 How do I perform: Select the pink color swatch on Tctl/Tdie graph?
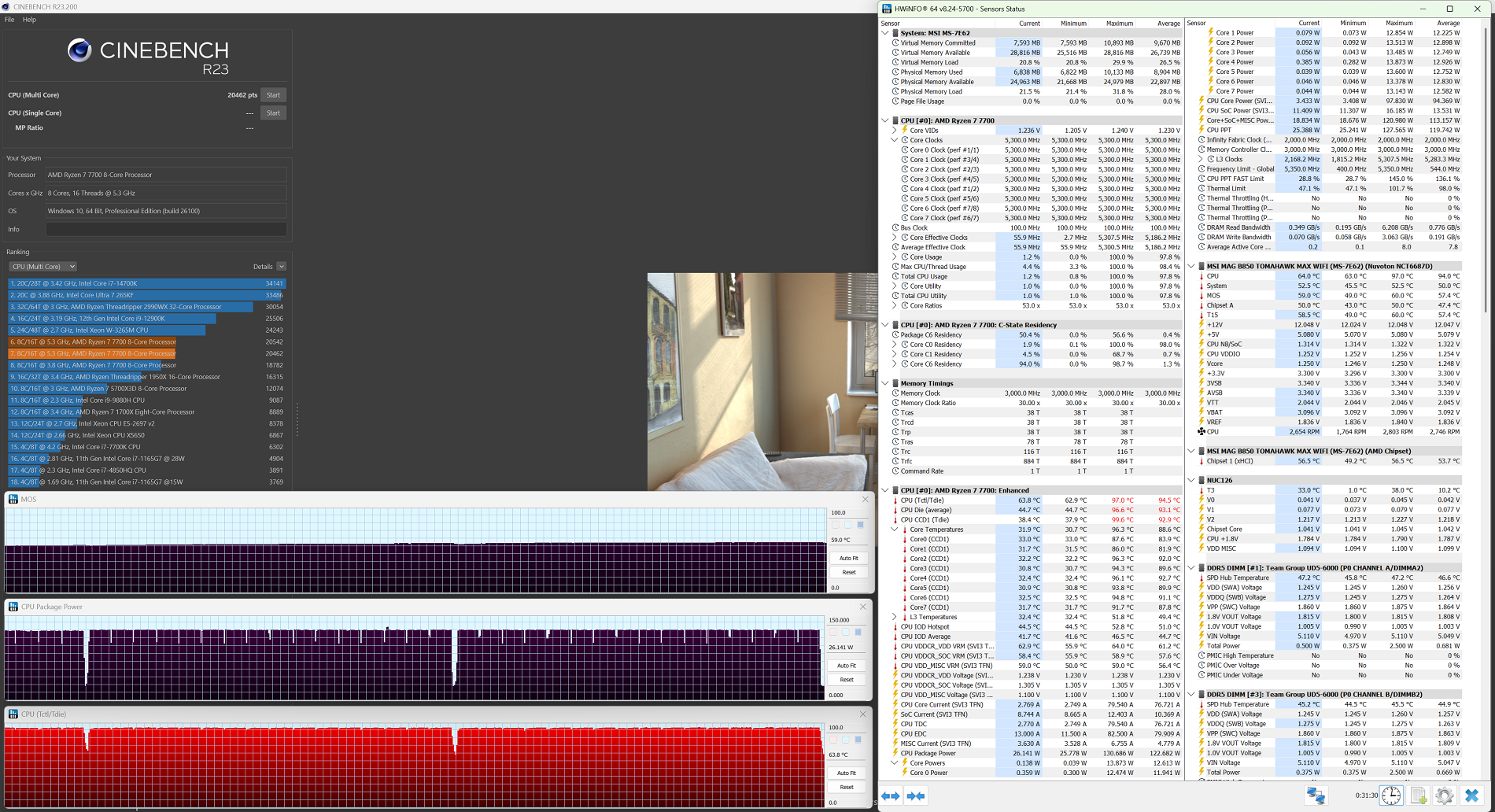[833, 740]
